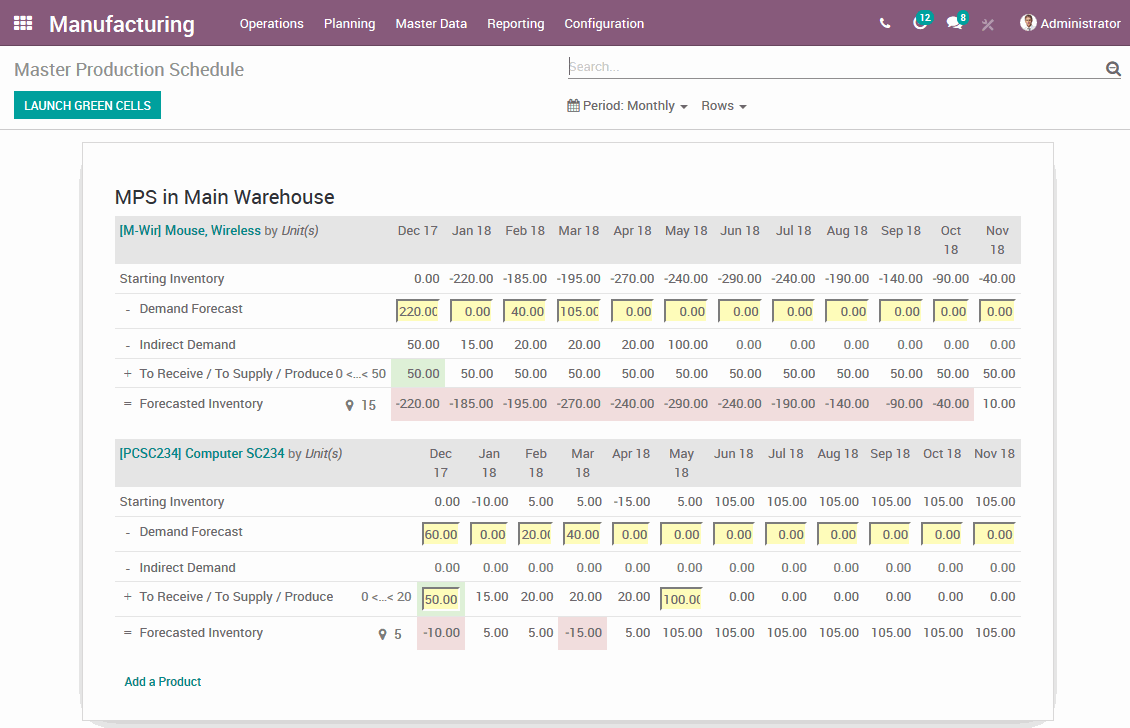This screenshot has height=728, width=1130.
Task: Open the conversations chat icon
Action: pyautogui.click(x=954, y=23)
